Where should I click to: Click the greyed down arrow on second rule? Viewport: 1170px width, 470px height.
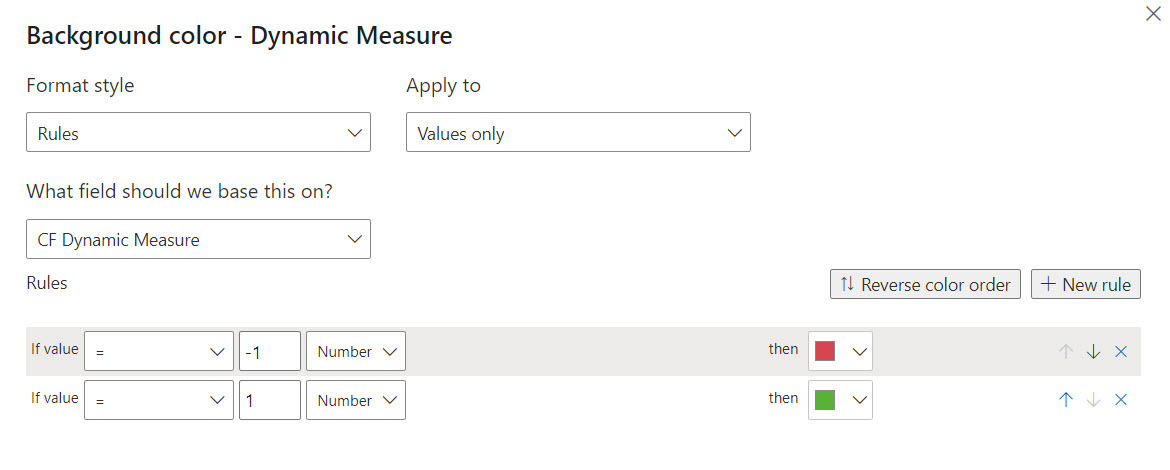point(1093,400)
